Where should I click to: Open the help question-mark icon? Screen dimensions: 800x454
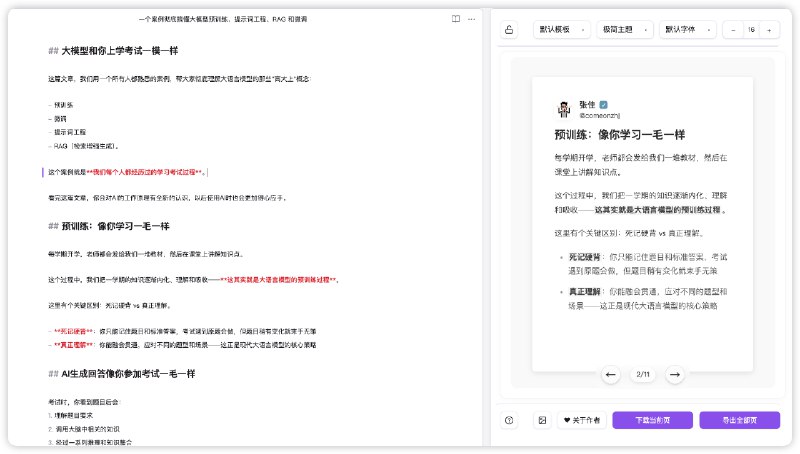(x=509, y=420)
